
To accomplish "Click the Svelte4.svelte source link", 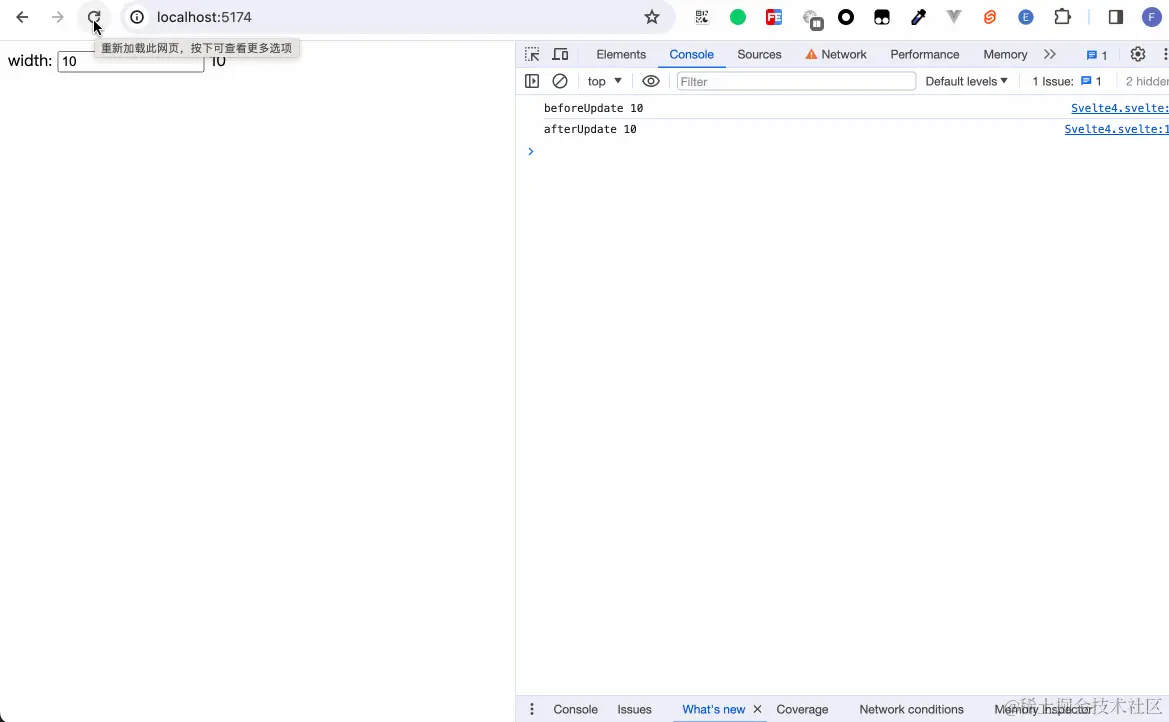I will coord(1118,108).
